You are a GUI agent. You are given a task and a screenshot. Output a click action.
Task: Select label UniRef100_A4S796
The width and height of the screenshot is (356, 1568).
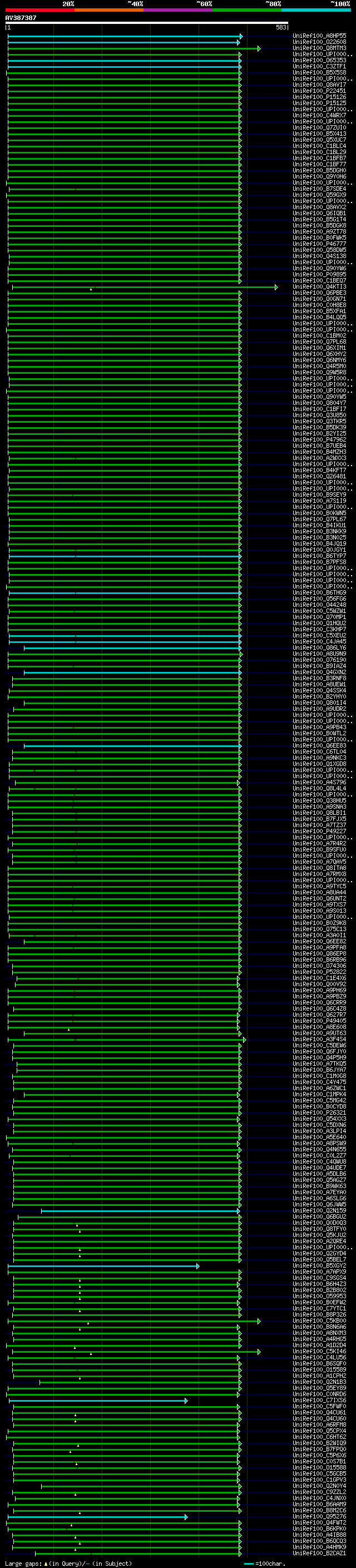point(319,782)
